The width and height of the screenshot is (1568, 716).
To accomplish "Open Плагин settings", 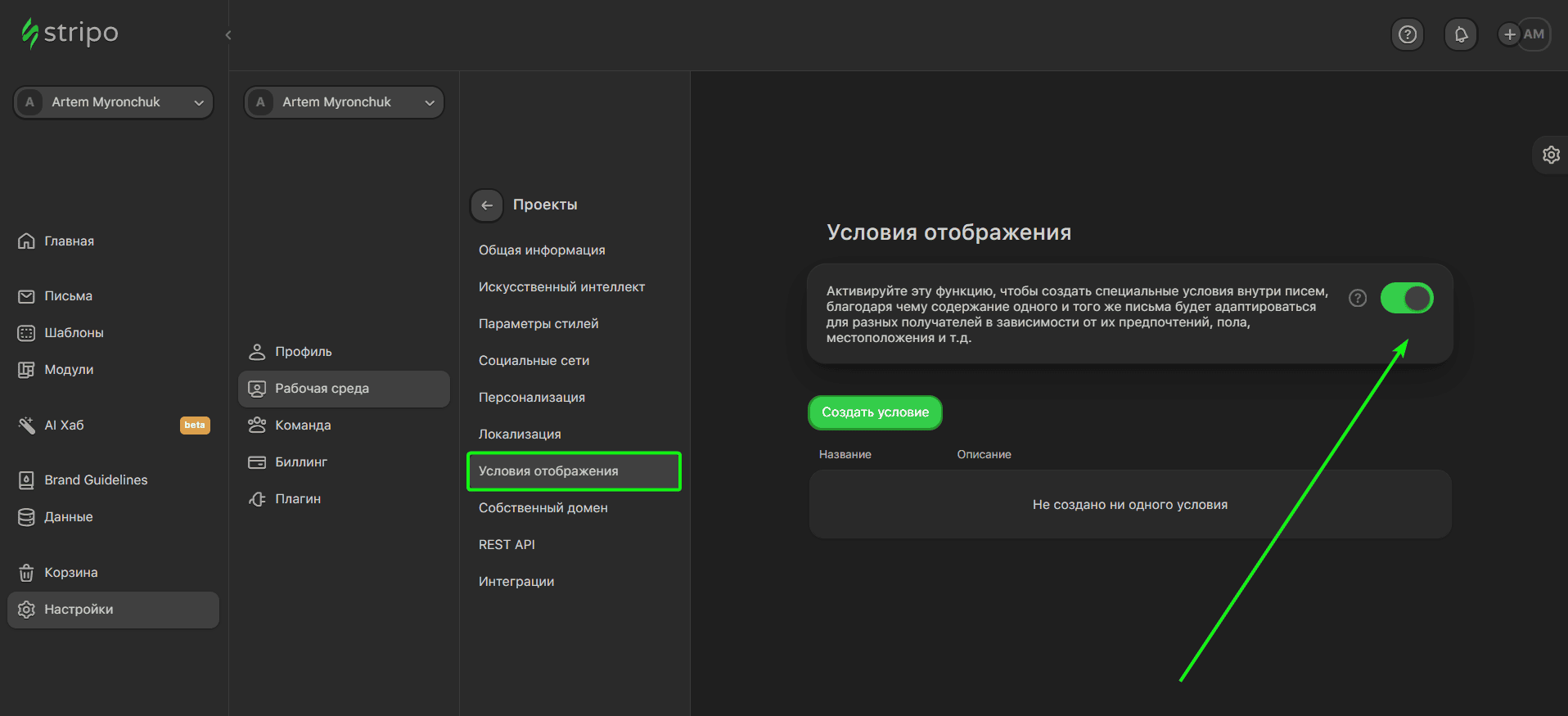I will [298, 499].
